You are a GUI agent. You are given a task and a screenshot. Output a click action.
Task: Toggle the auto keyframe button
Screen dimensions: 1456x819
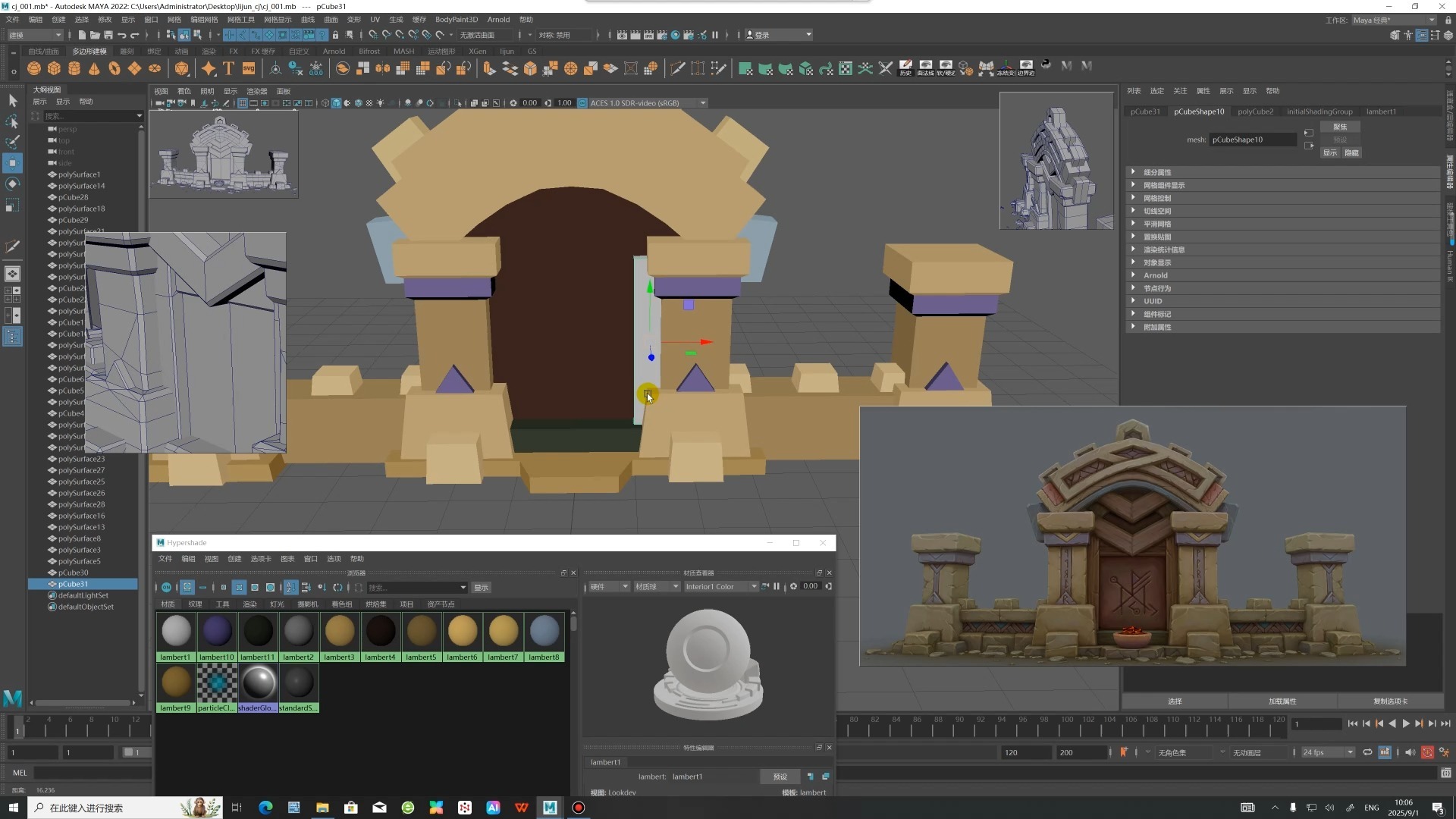[1427, 752]
